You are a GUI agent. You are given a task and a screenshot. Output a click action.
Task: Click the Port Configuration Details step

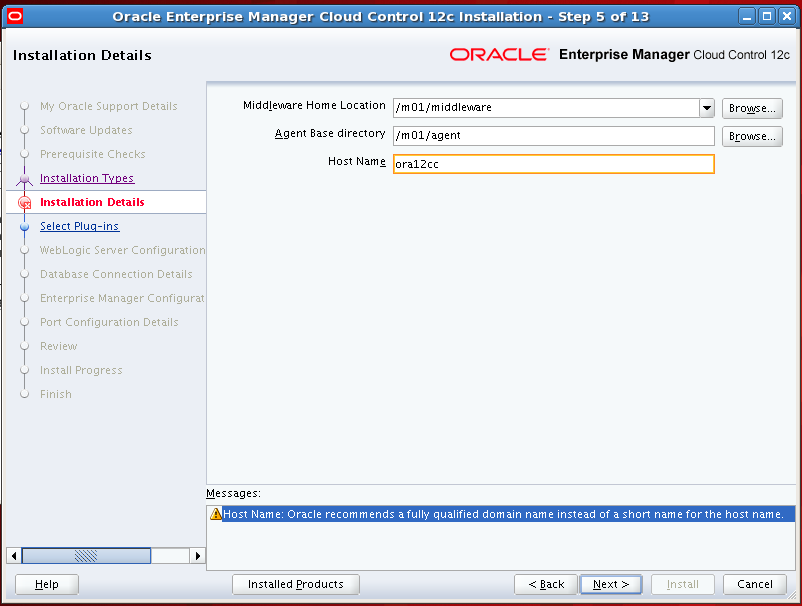coord(109,322)
